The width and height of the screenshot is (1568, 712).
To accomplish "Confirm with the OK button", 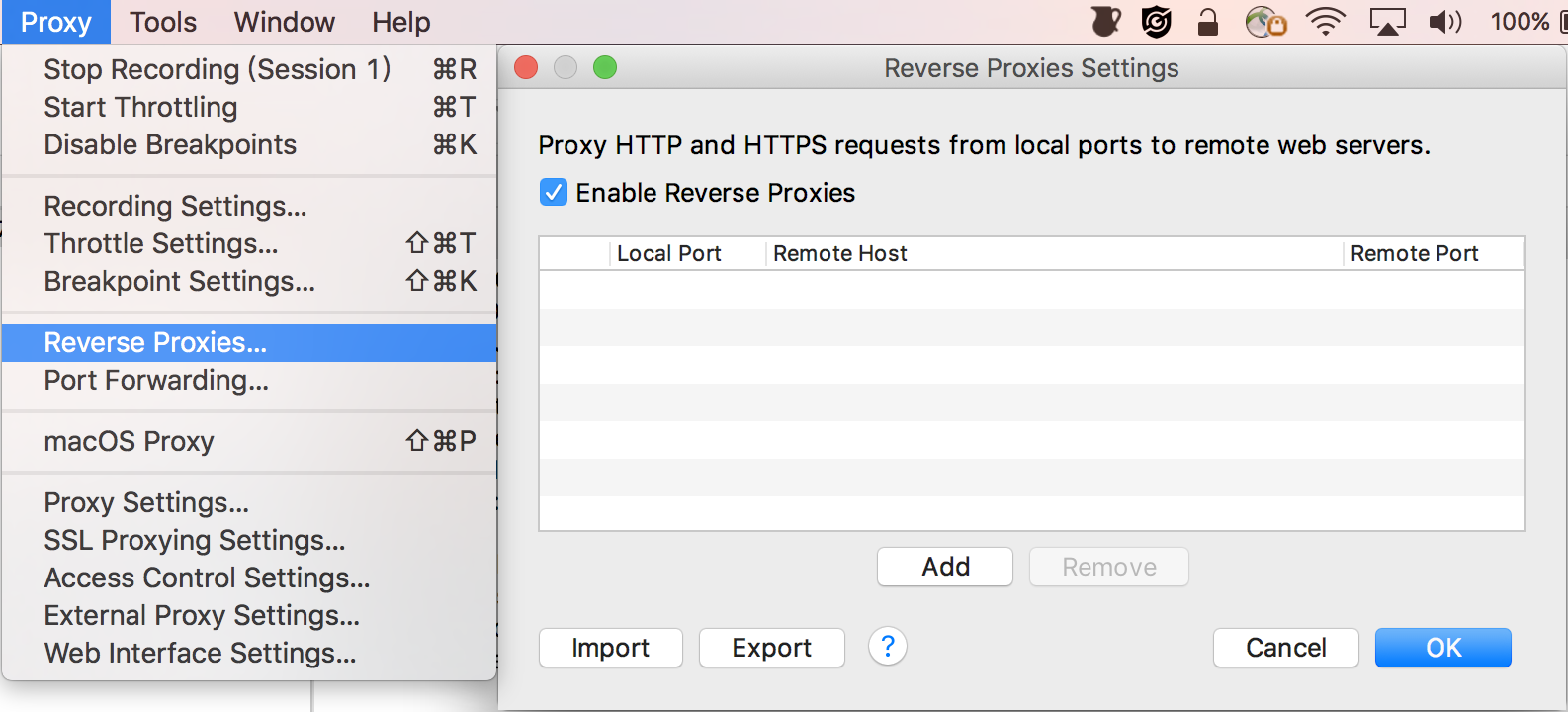I will [x=1443, y=648].
